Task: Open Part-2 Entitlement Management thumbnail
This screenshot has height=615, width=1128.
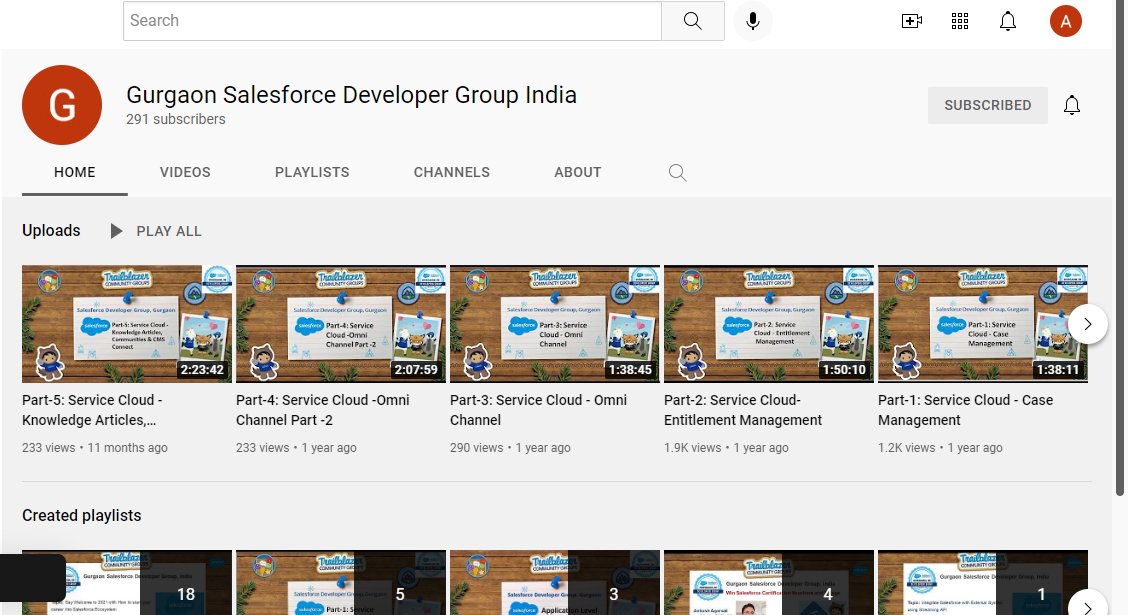Action: pos(769,324)
